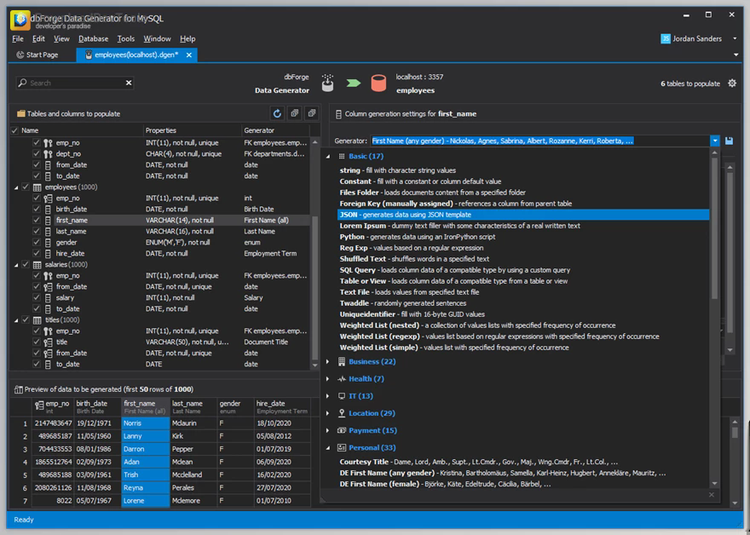
Task: Click the red database cylinder icon
Action: point(378,83)
